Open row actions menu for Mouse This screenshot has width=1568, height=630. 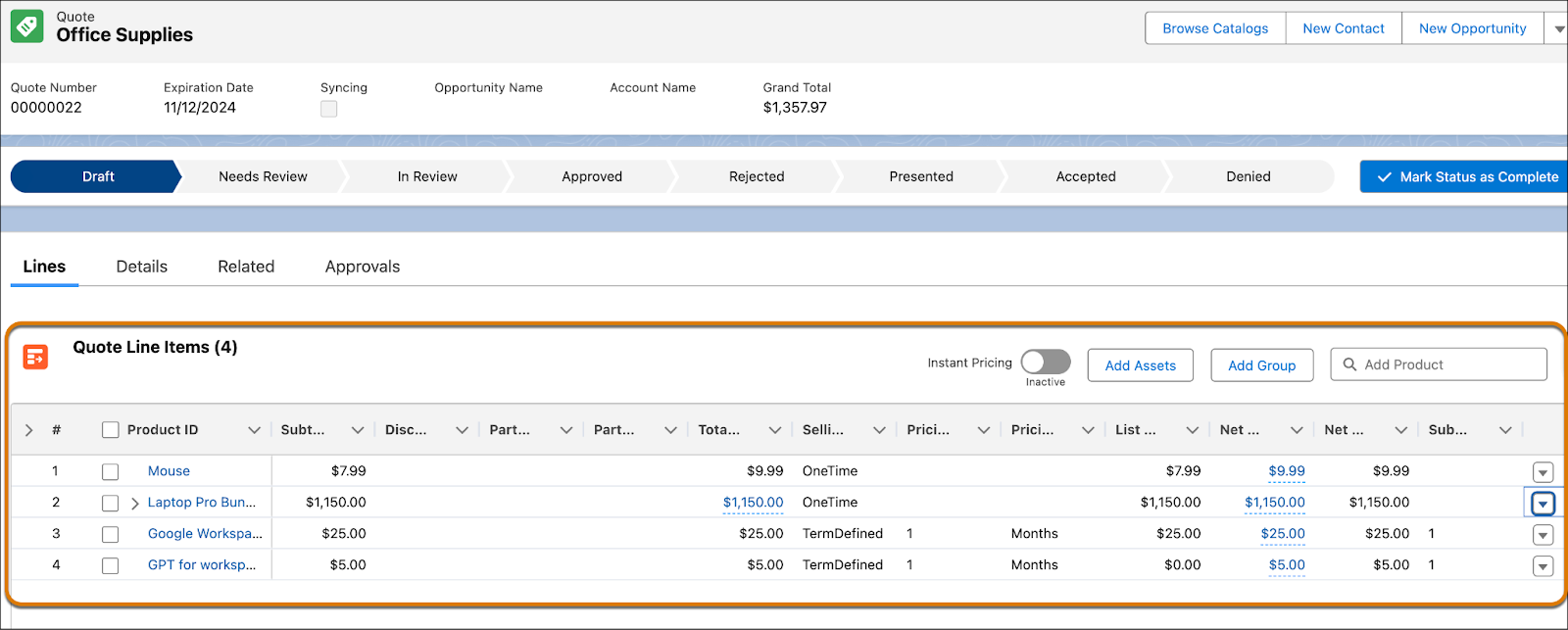pyautogui.click(x=1543, y=472)
